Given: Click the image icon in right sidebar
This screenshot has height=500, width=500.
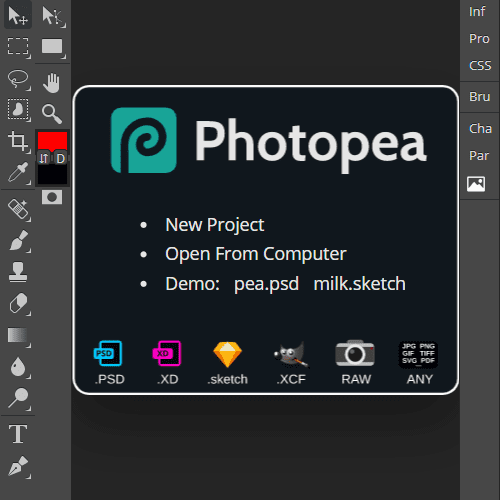Looking at the screenshot, I should (x=476, y=184).
